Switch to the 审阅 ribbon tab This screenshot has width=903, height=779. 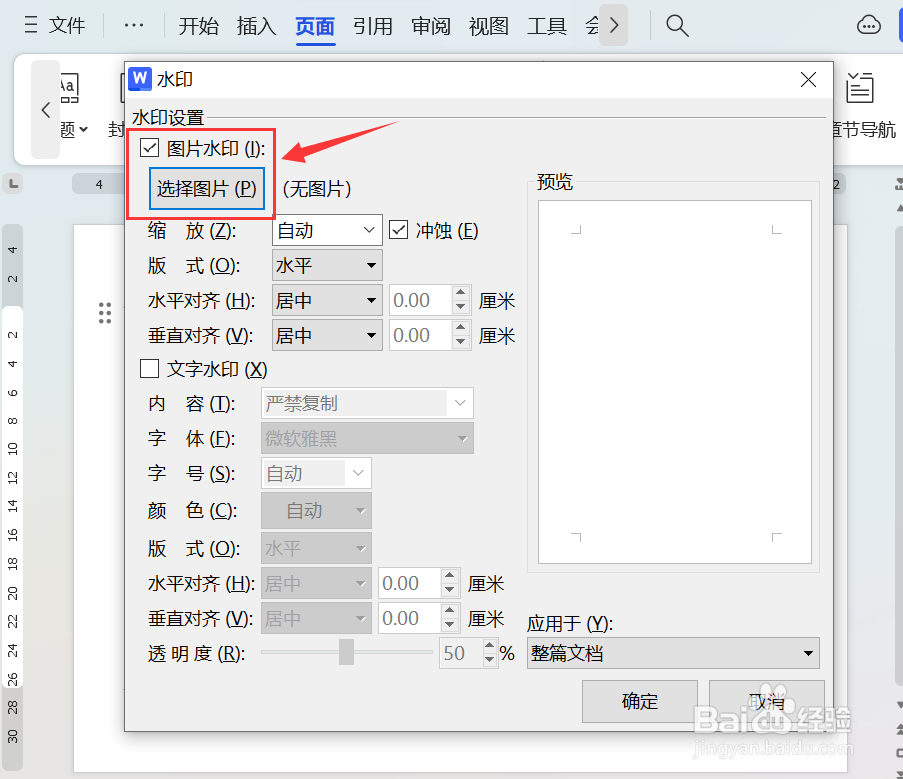tap(430, 26)
